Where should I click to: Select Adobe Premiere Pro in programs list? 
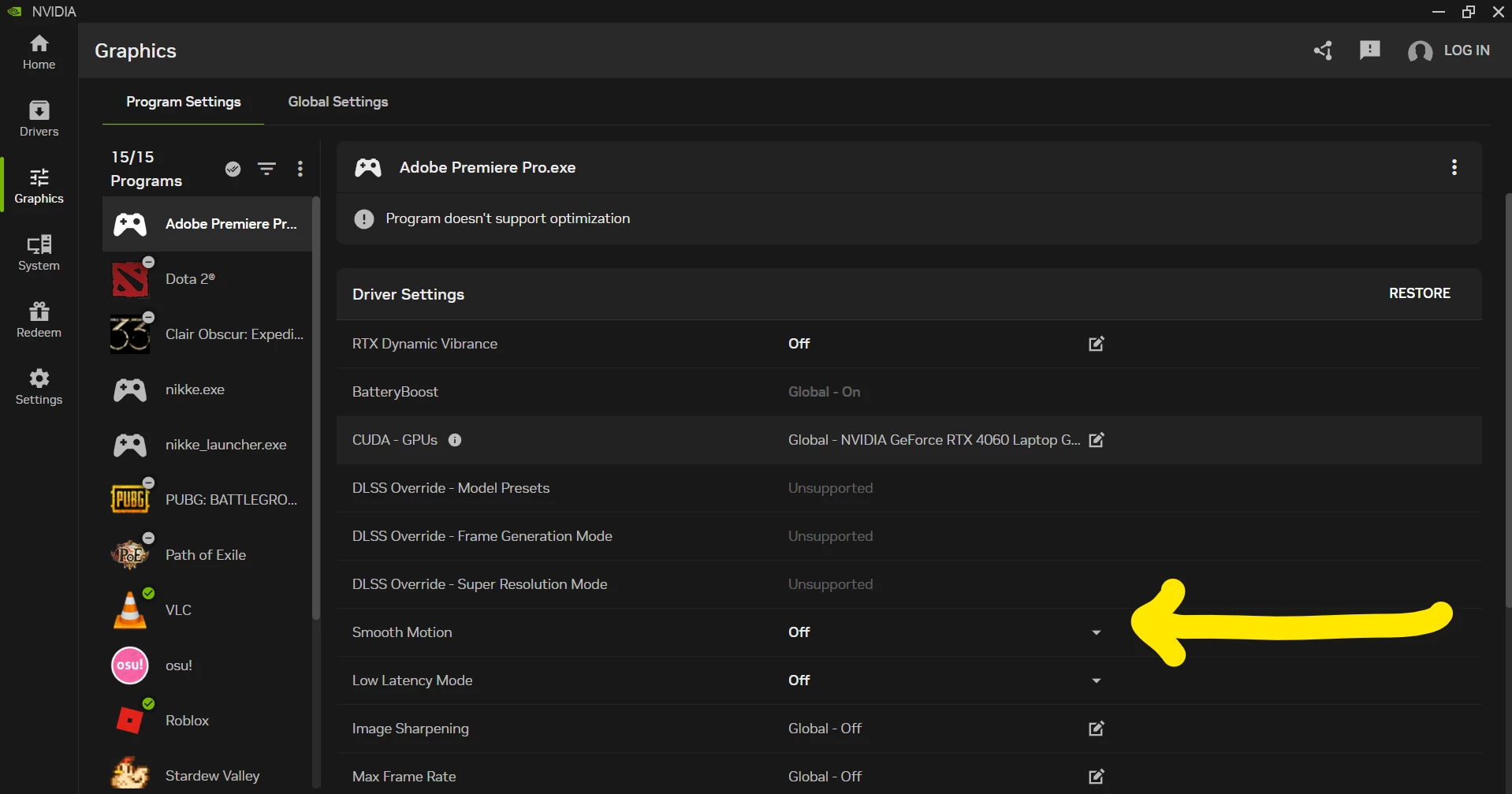pyautogui.click(x=207, y=224)
